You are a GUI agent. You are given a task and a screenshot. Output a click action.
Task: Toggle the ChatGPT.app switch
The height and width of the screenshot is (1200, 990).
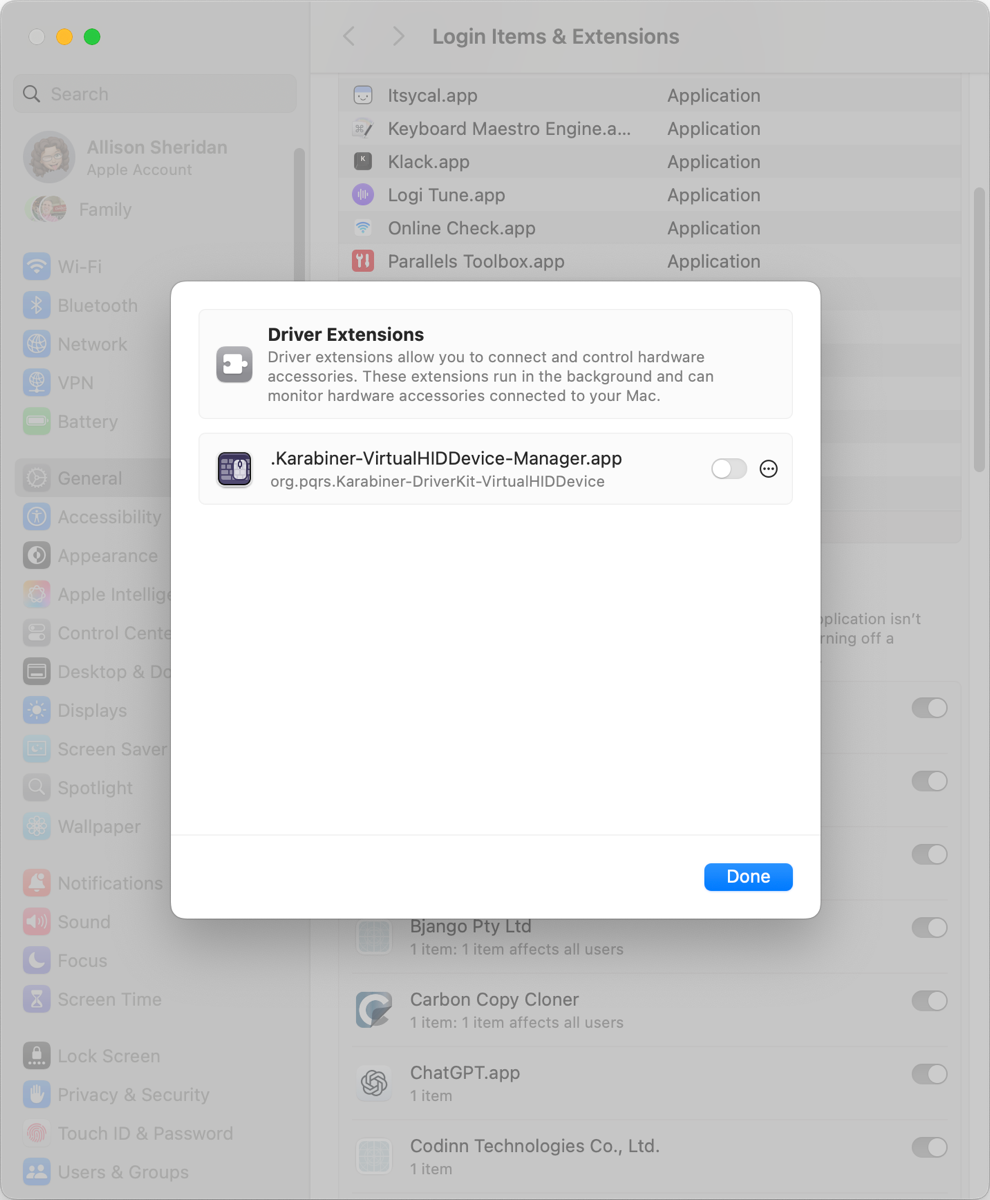[x=929, y=1074]
